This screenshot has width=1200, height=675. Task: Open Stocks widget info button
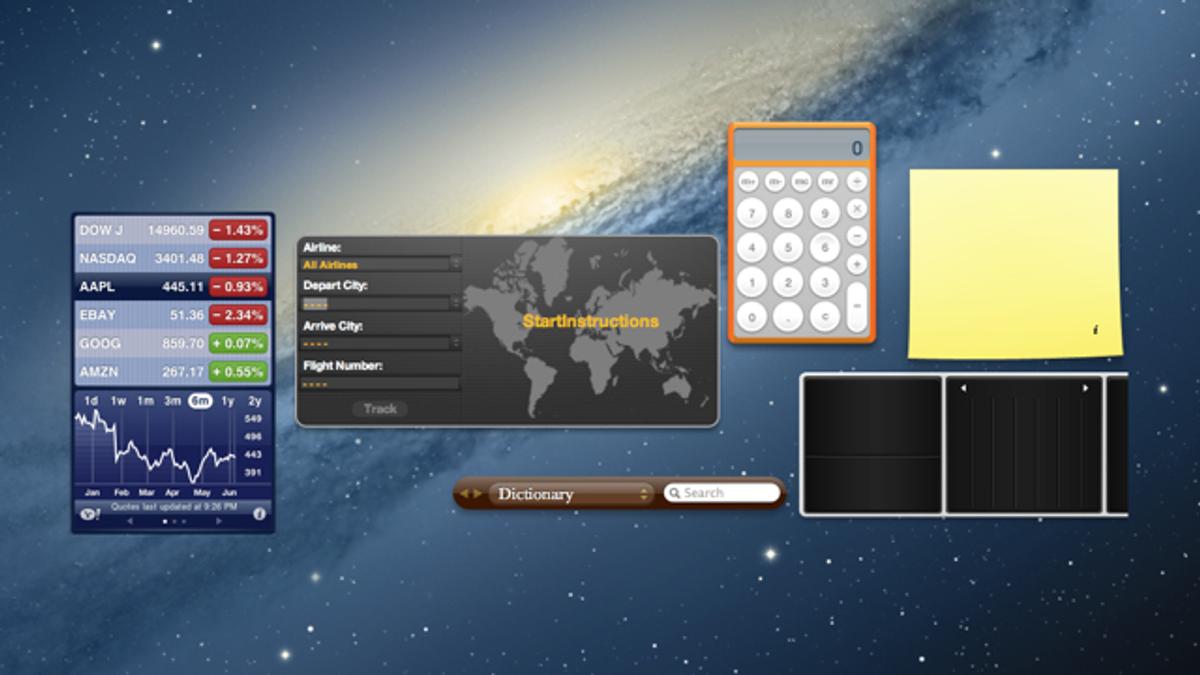click(259, 514)
